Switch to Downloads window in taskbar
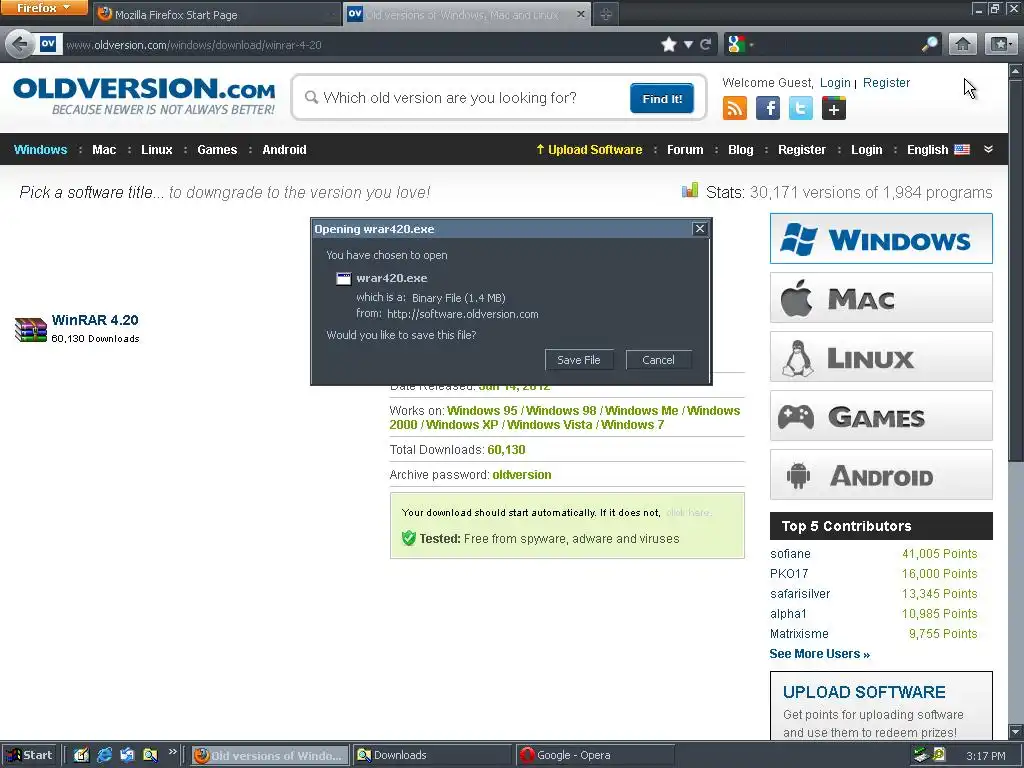The image size is (1024, 768). [432, 755]
